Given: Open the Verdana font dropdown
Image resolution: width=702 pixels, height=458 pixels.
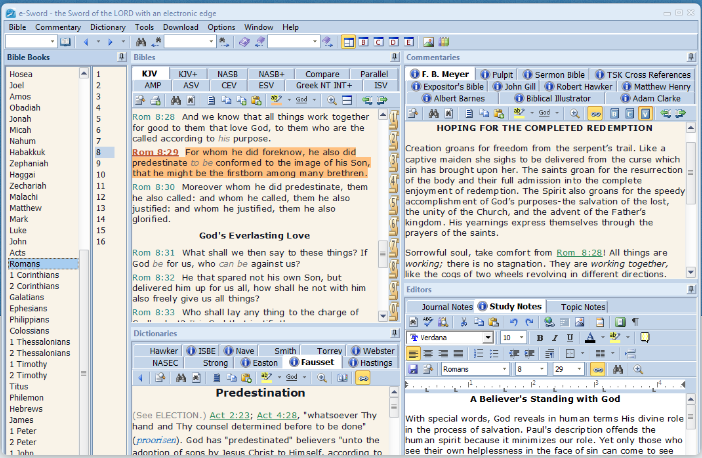Looking at the screenshot, I should (x=489, y=338).
